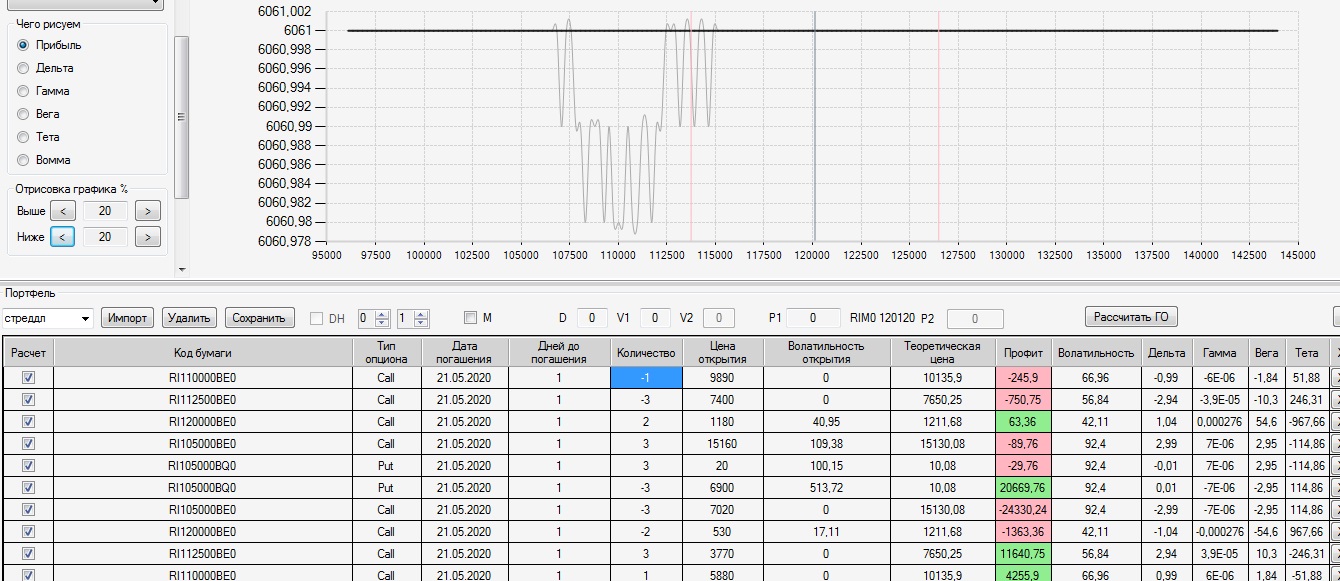
Task: Click the V1 input field
Action: coord(655,318)
